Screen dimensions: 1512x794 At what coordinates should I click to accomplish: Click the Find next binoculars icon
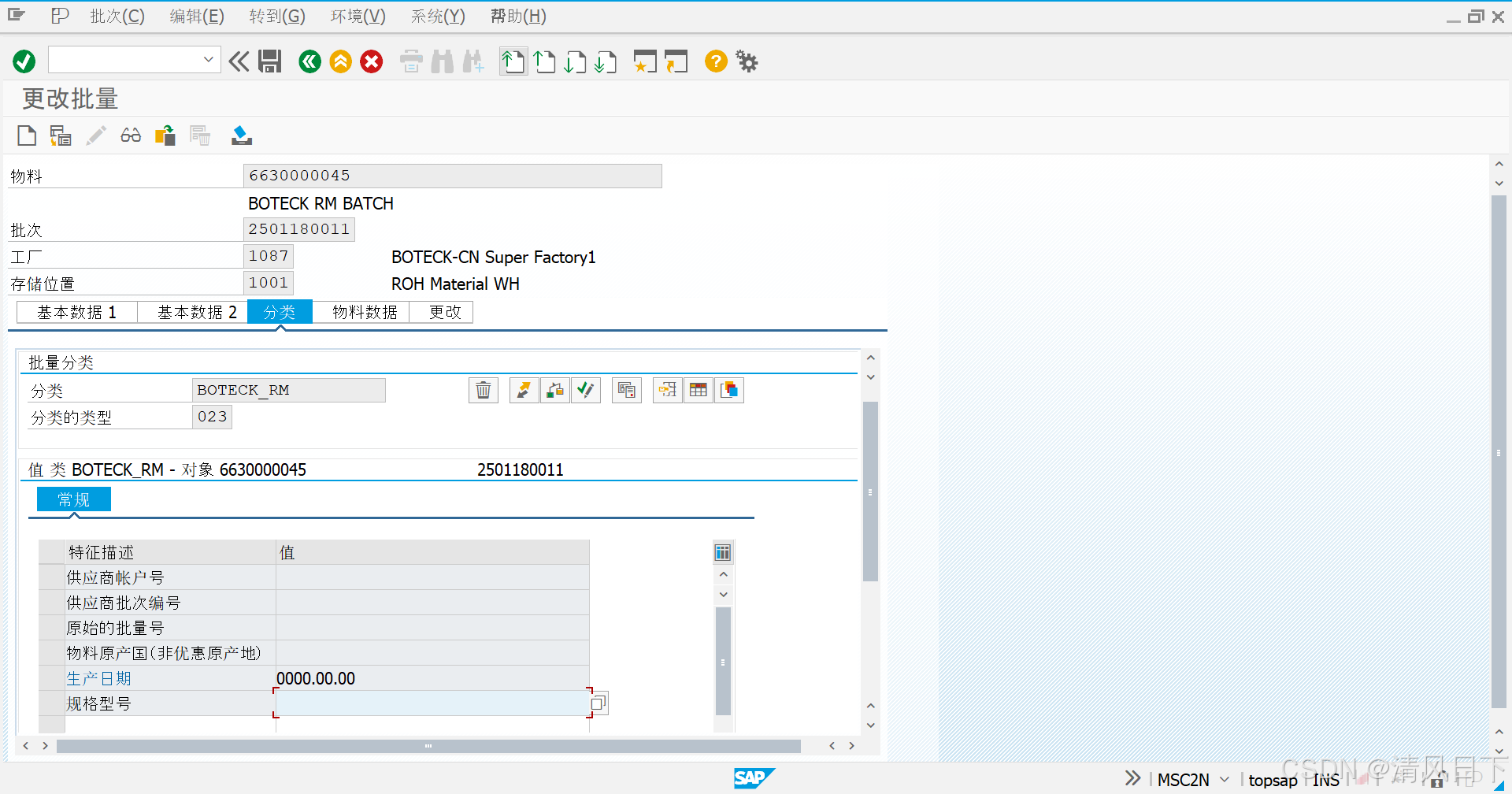pos(473,61)
